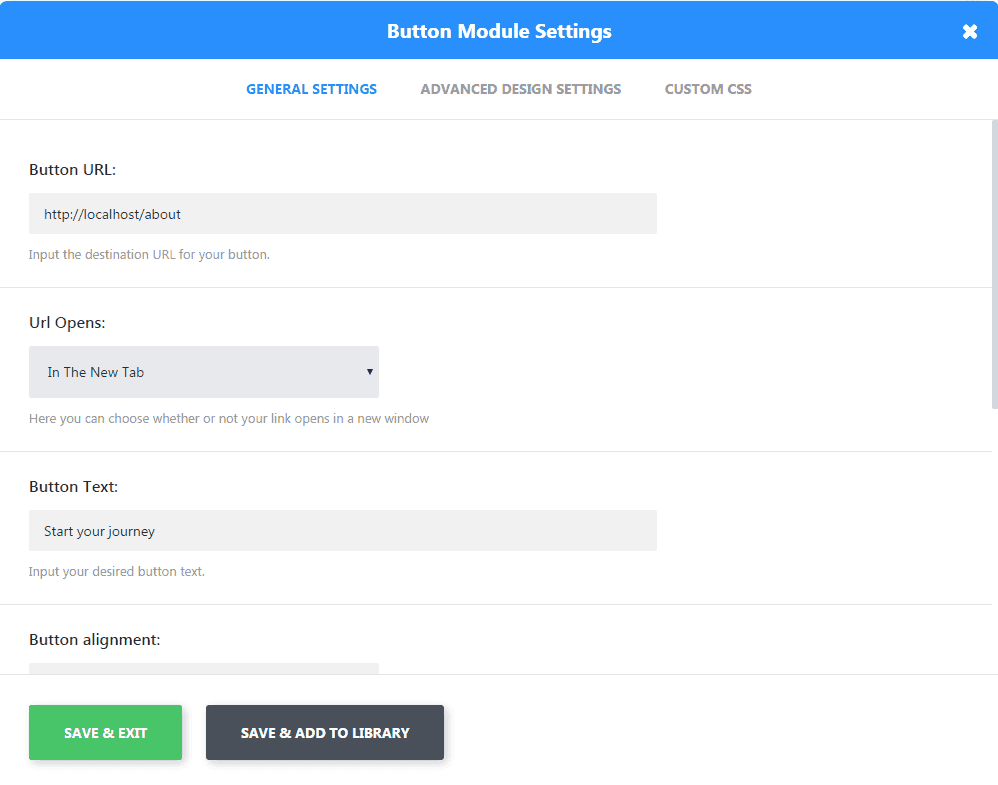Click the "Input your desired button text" hint
Viewport: 998px width, 785px height.
pyautogui.click(x=117, y=572)
